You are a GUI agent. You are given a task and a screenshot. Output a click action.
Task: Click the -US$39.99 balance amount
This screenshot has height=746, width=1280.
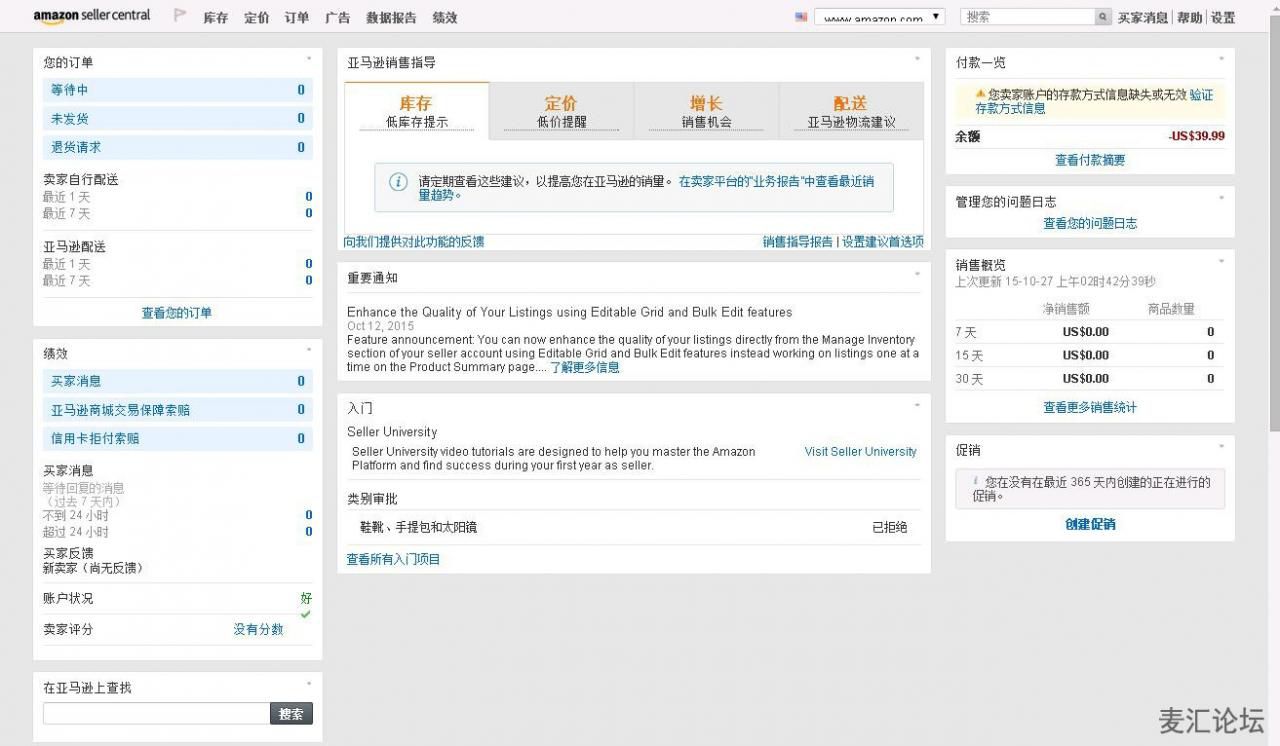(x=1196, y=136)
